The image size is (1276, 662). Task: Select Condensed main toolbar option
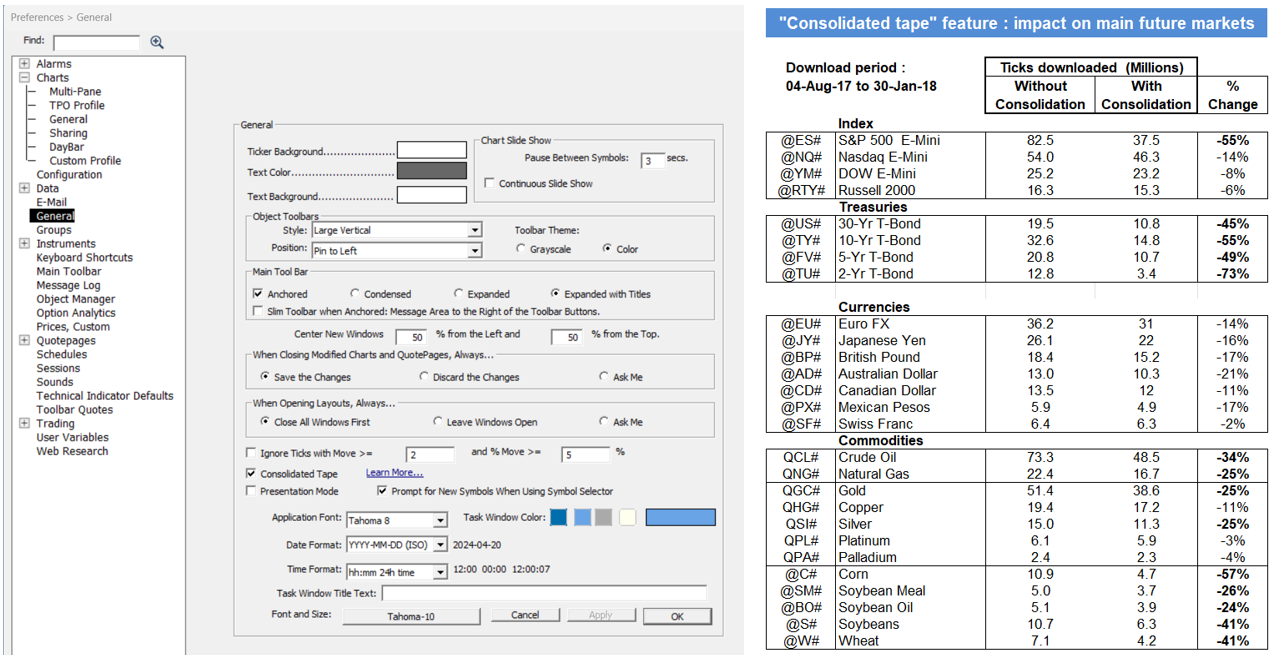click(355, 294)
